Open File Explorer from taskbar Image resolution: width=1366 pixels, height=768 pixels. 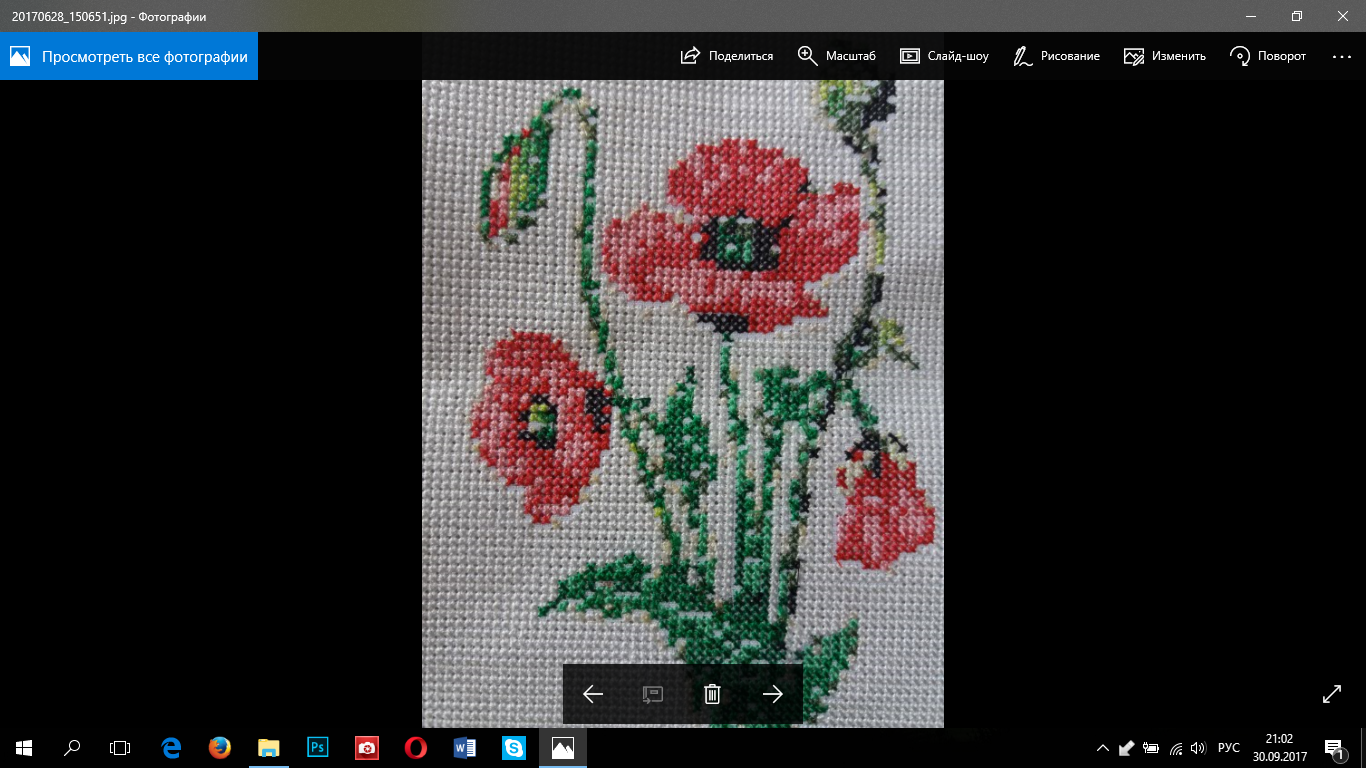(x=269, y=747)
